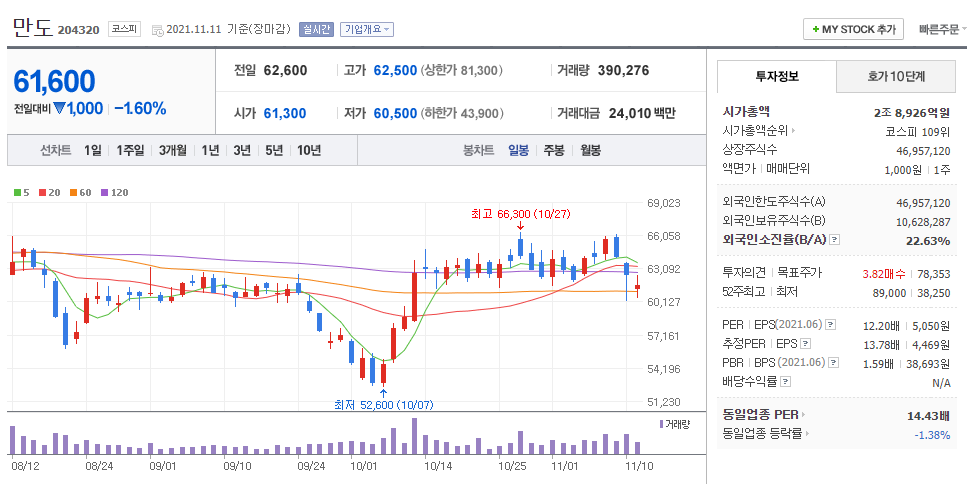Click the stock name 만도
The image size is (975, 484).
click(32, 28)
